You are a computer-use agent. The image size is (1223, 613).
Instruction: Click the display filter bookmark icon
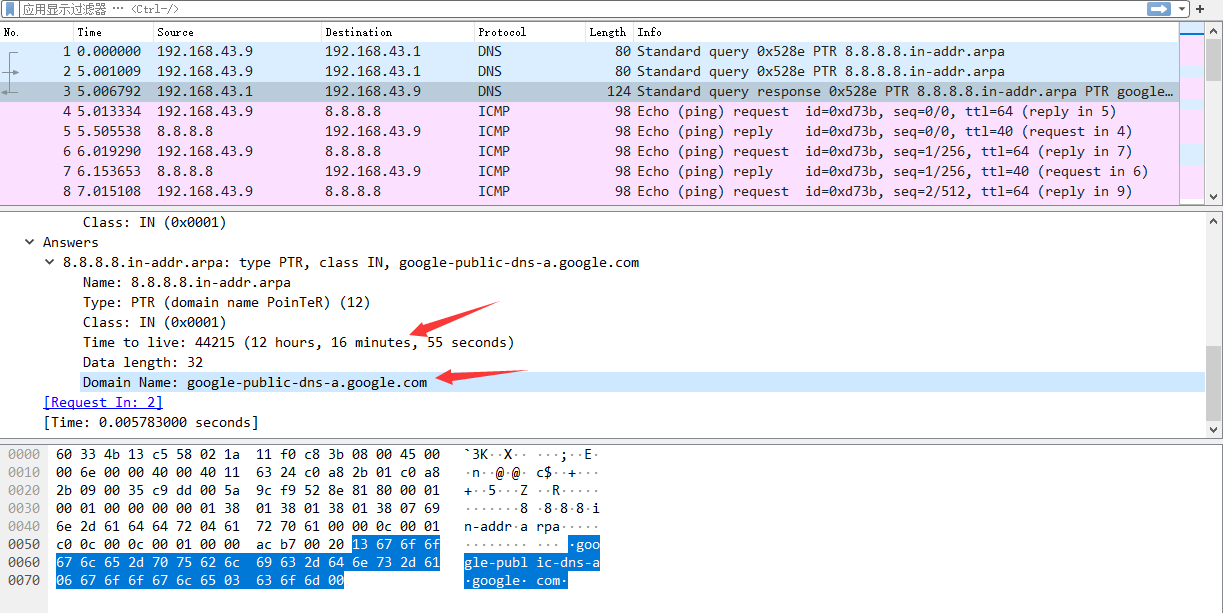pos(11,8)
